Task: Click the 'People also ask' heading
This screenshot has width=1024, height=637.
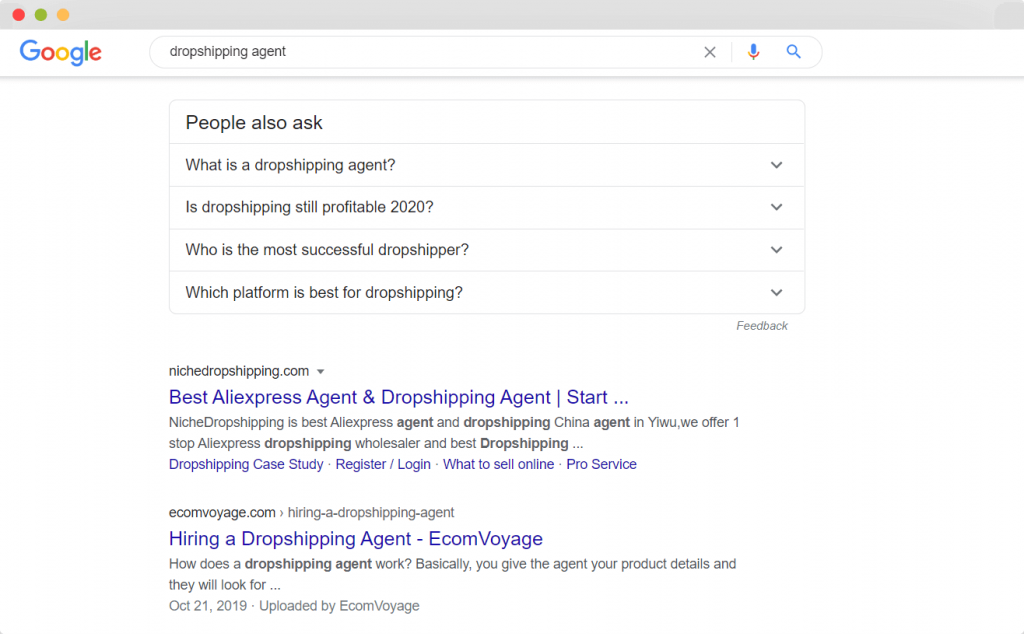Action: [254, 123]
